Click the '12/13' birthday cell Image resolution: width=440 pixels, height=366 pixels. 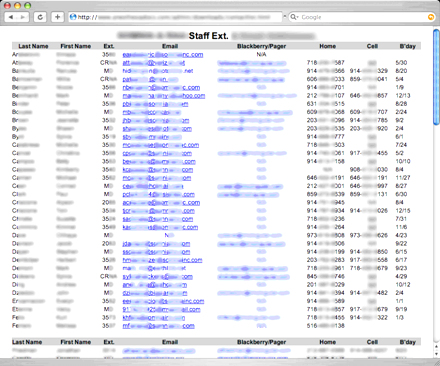click(403, 96)
